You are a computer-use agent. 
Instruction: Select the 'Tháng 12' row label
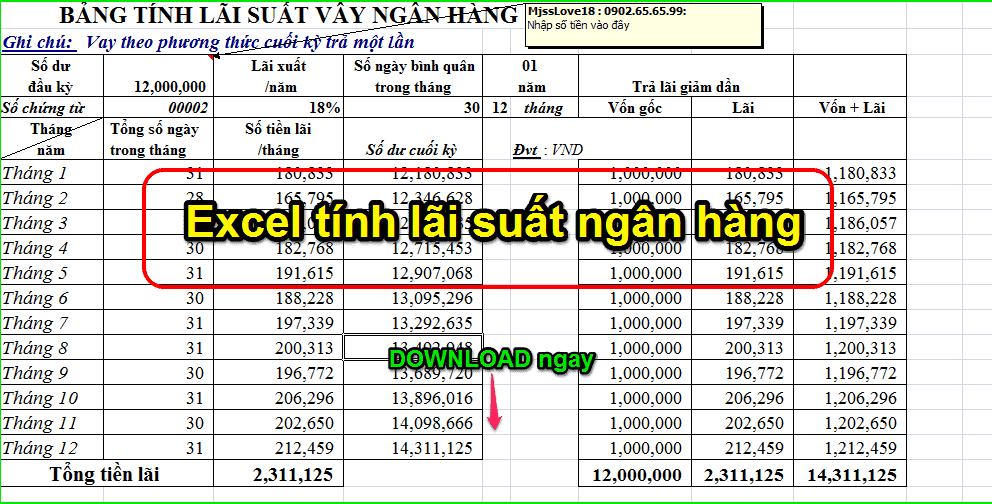point(40,448)
